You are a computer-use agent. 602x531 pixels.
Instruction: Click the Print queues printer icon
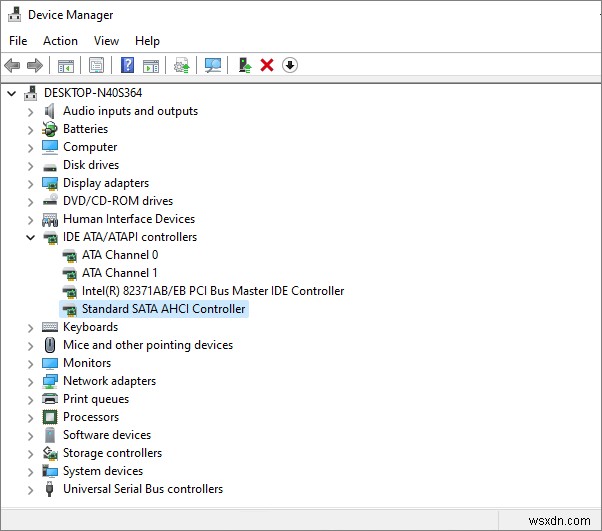point(50,399)
